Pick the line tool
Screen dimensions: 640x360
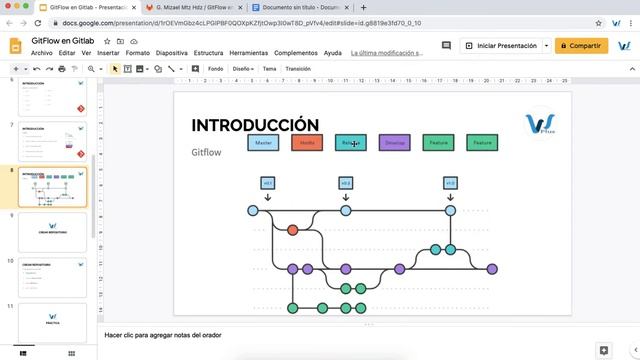pos(171,69)
